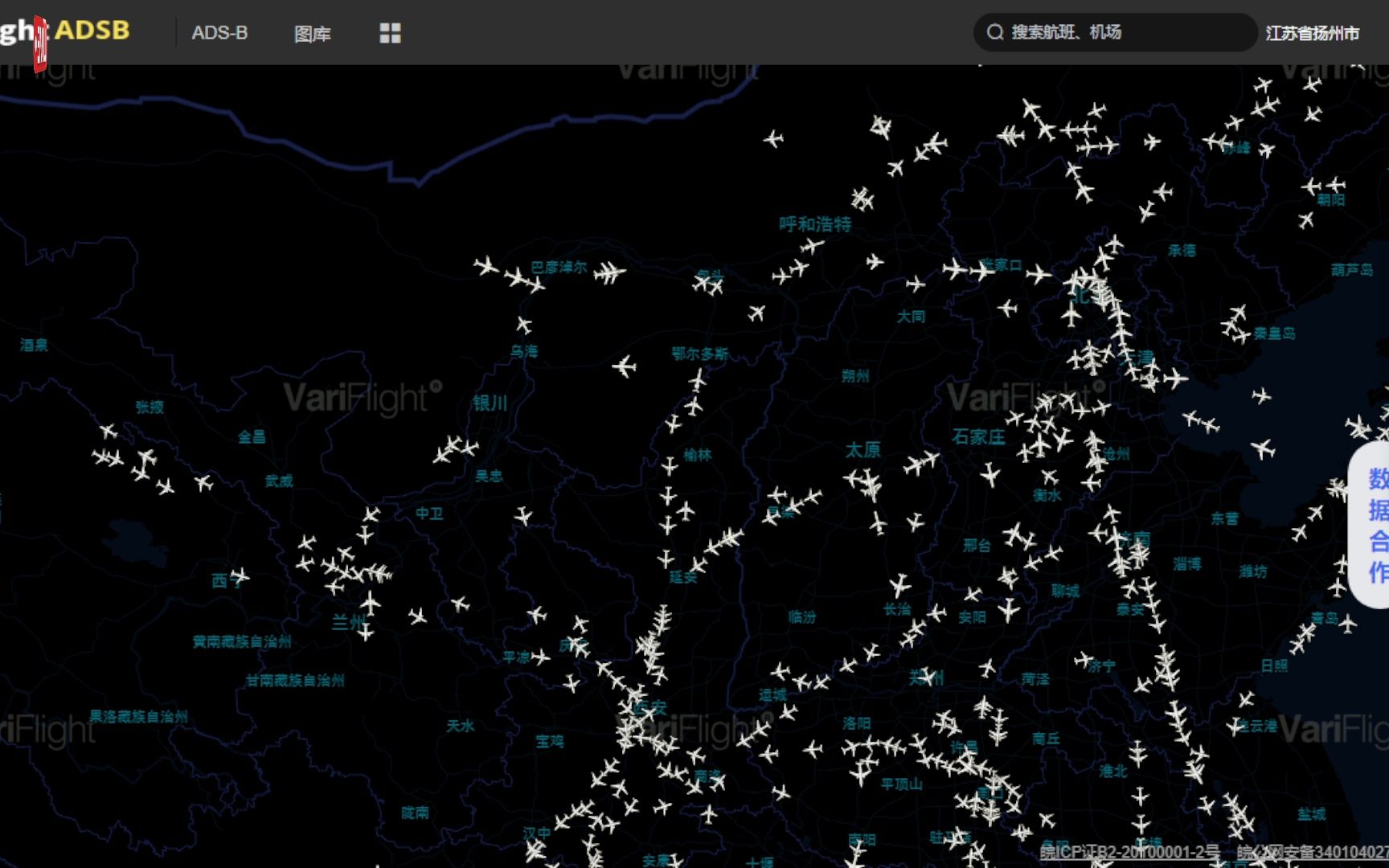Screen dimensions: 1389x868
Task: Select the airplane just east of 青岛 label
Action: point(1348,623)
